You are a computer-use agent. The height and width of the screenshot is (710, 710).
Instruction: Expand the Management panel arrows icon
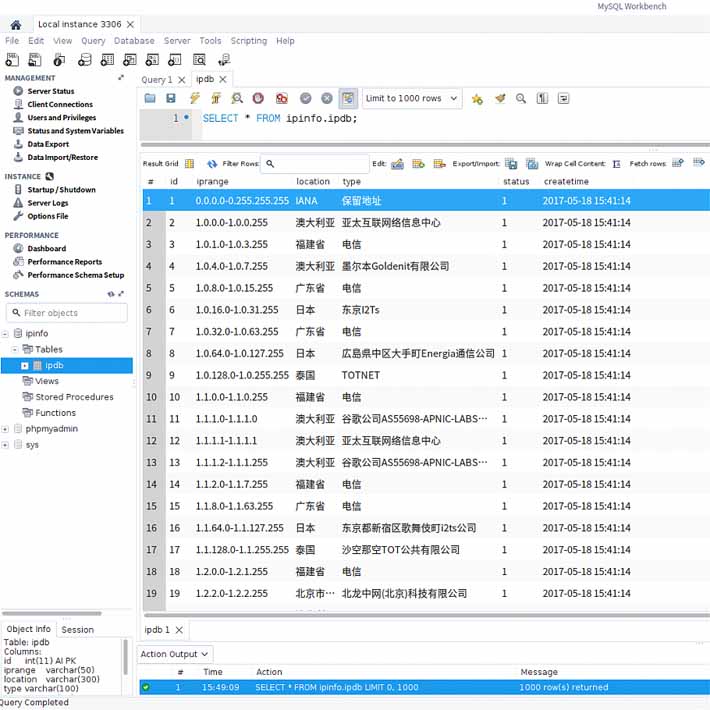coord(121,78)
